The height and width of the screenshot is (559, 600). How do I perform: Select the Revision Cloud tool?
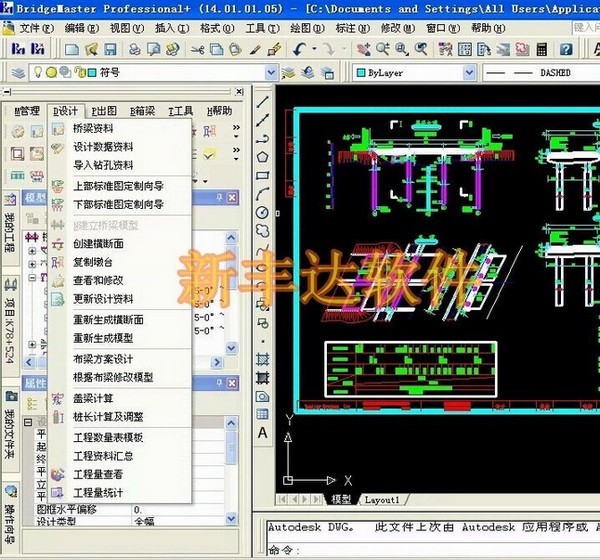tap(262, 231)
